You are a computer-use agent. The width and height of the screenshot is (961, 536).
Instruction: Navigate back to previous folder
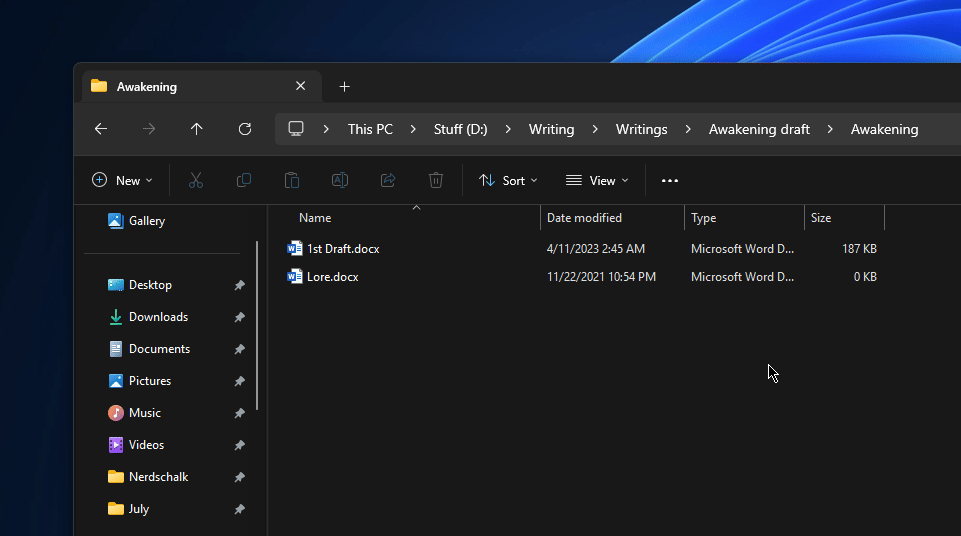pyautogui.click(x=100, y=129)
